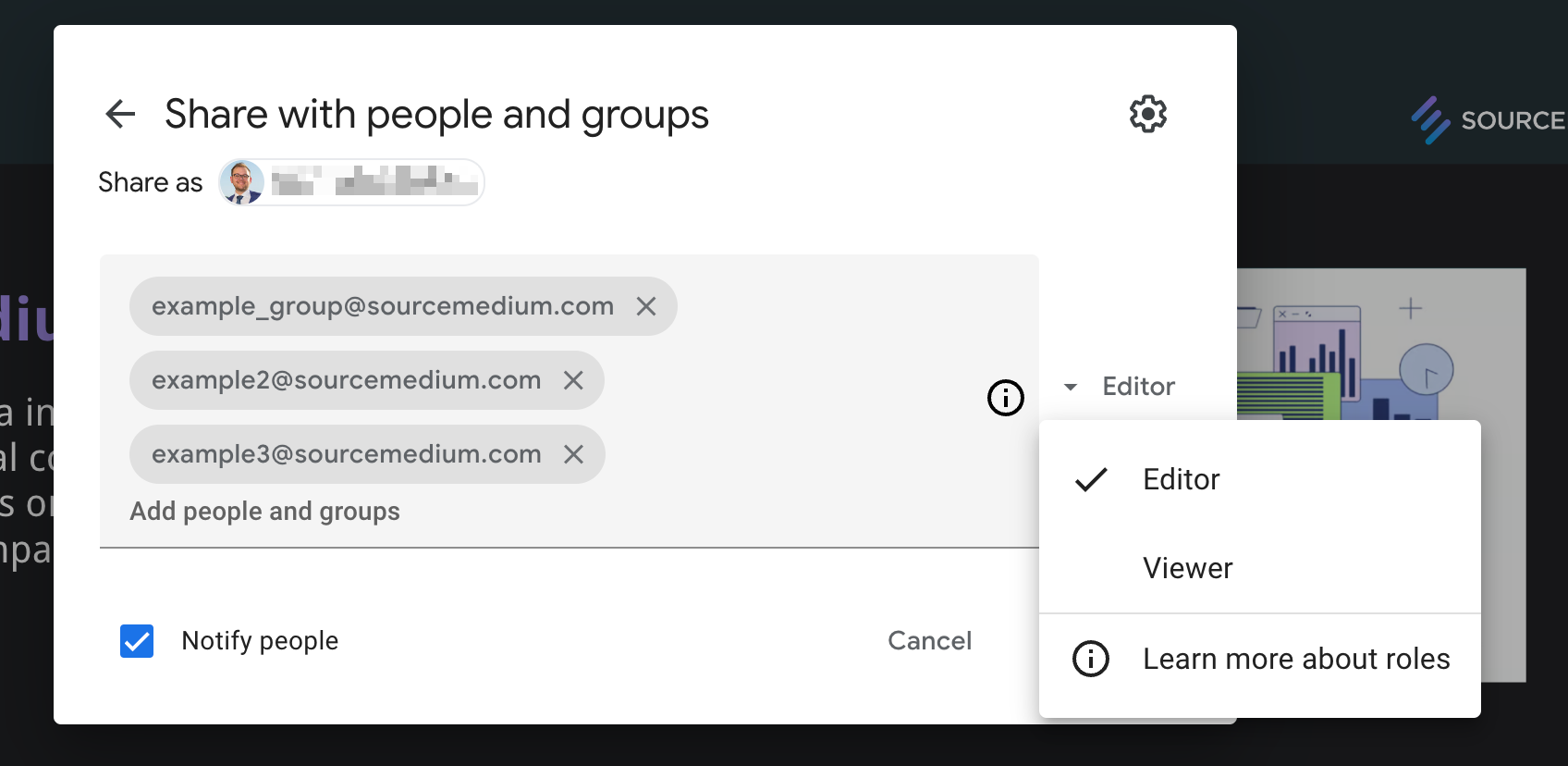The image size is (1568, 766).
Task: Open sharing settings gear icon
Action: 1147,114
